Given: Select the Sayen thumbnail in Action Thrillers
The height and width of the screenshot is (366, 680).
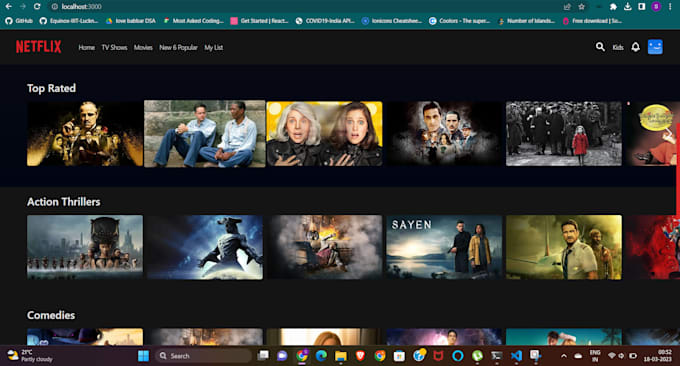Looking at the screenshot, I should point(444,247).
